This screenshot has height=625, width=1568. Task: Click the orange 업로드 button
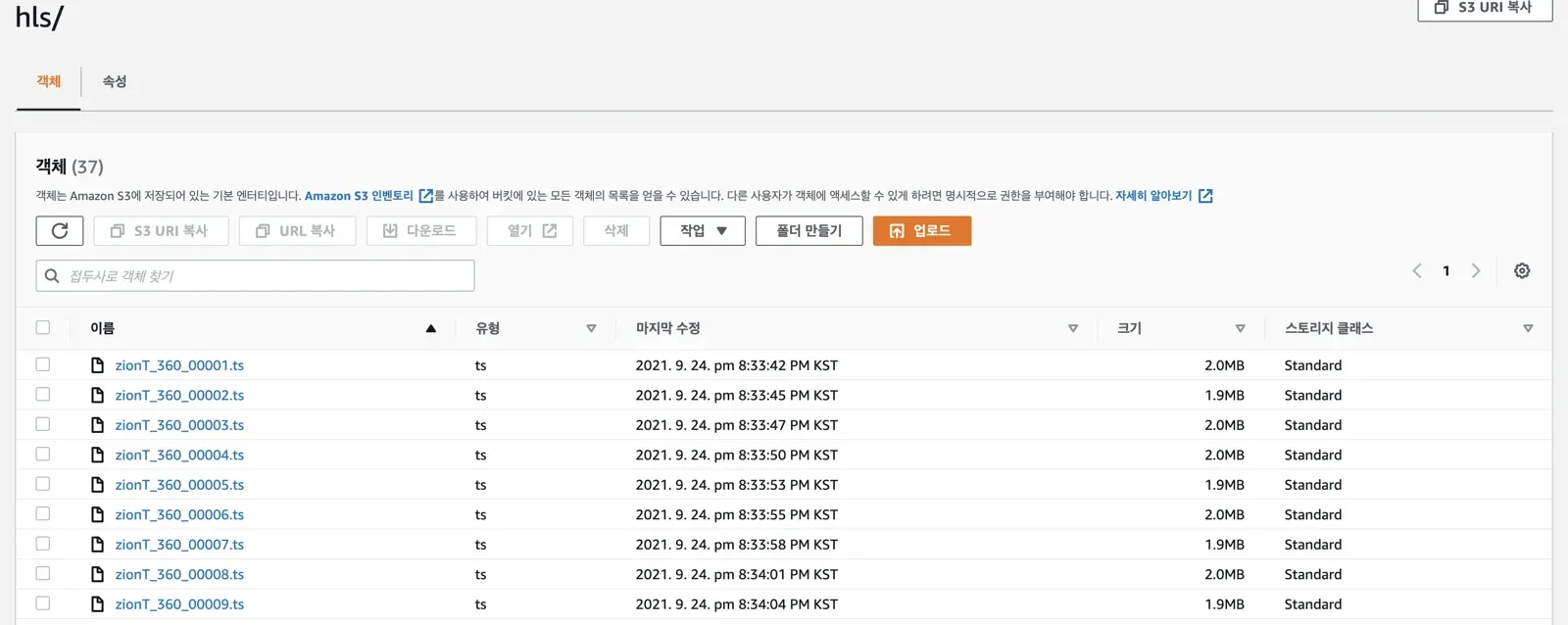click(x=922, y=231)
